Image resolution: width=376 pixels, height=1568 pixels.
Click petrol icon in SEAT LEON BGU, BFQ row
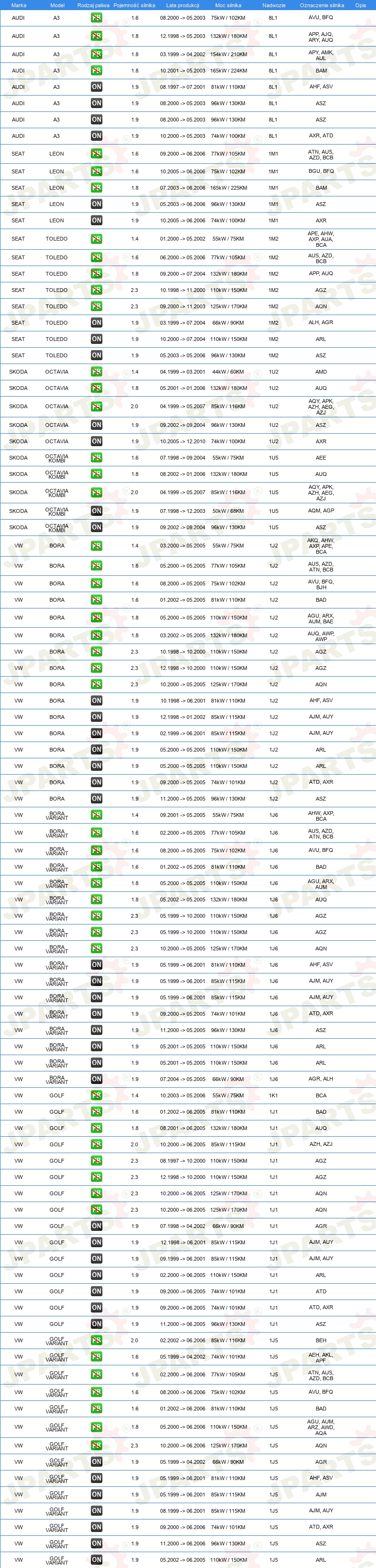(x=96, y=171)
